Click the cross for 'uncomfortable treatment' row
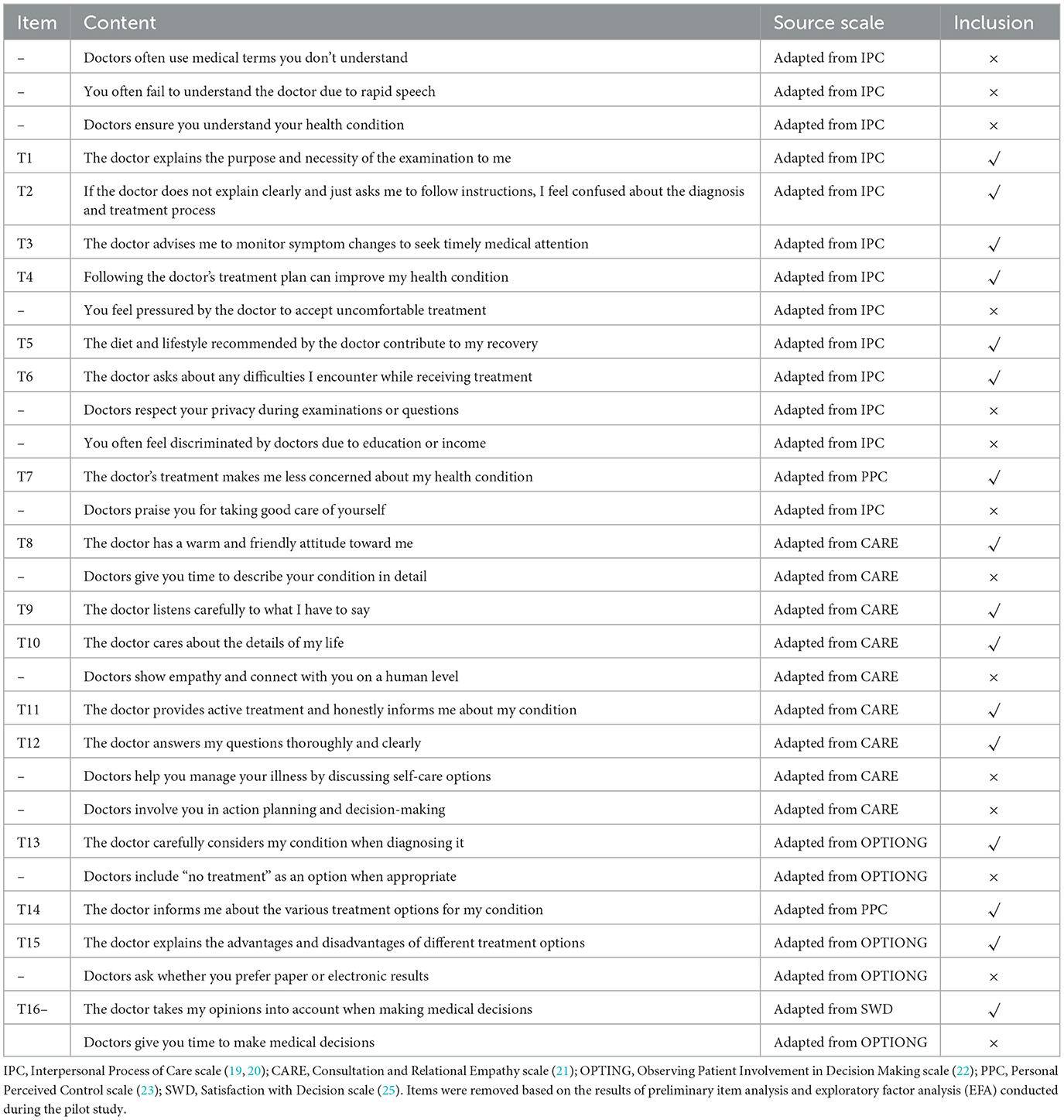Screen dimensions: 1064x1120 click(994, 311)
